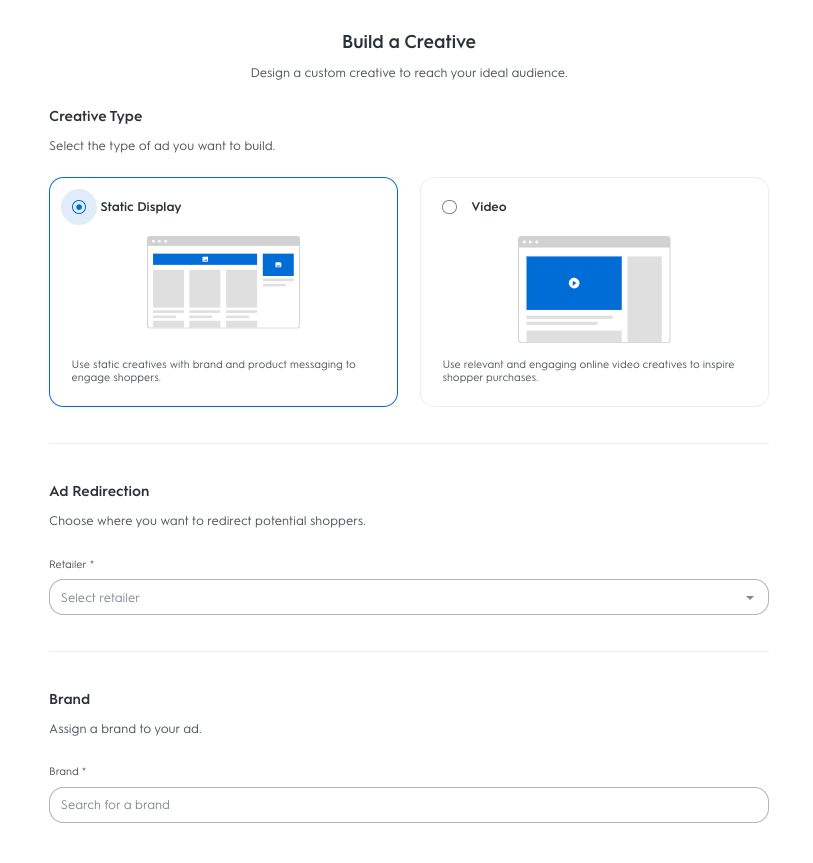
Task: Click the Search for a brand field
Action: tap(408, 805)
